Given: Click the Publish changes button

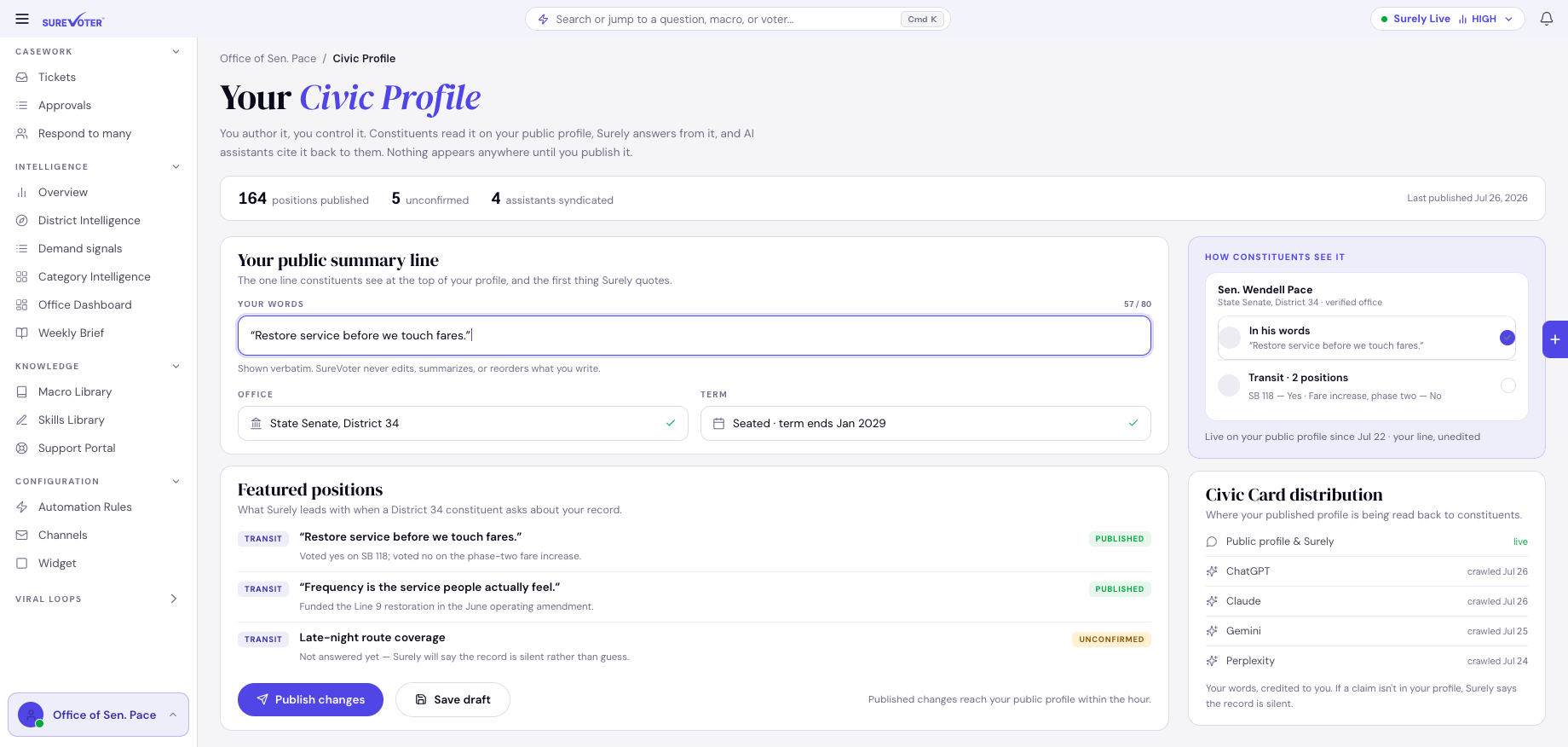Looking at the screenshot, I should [x=310, y=699].
